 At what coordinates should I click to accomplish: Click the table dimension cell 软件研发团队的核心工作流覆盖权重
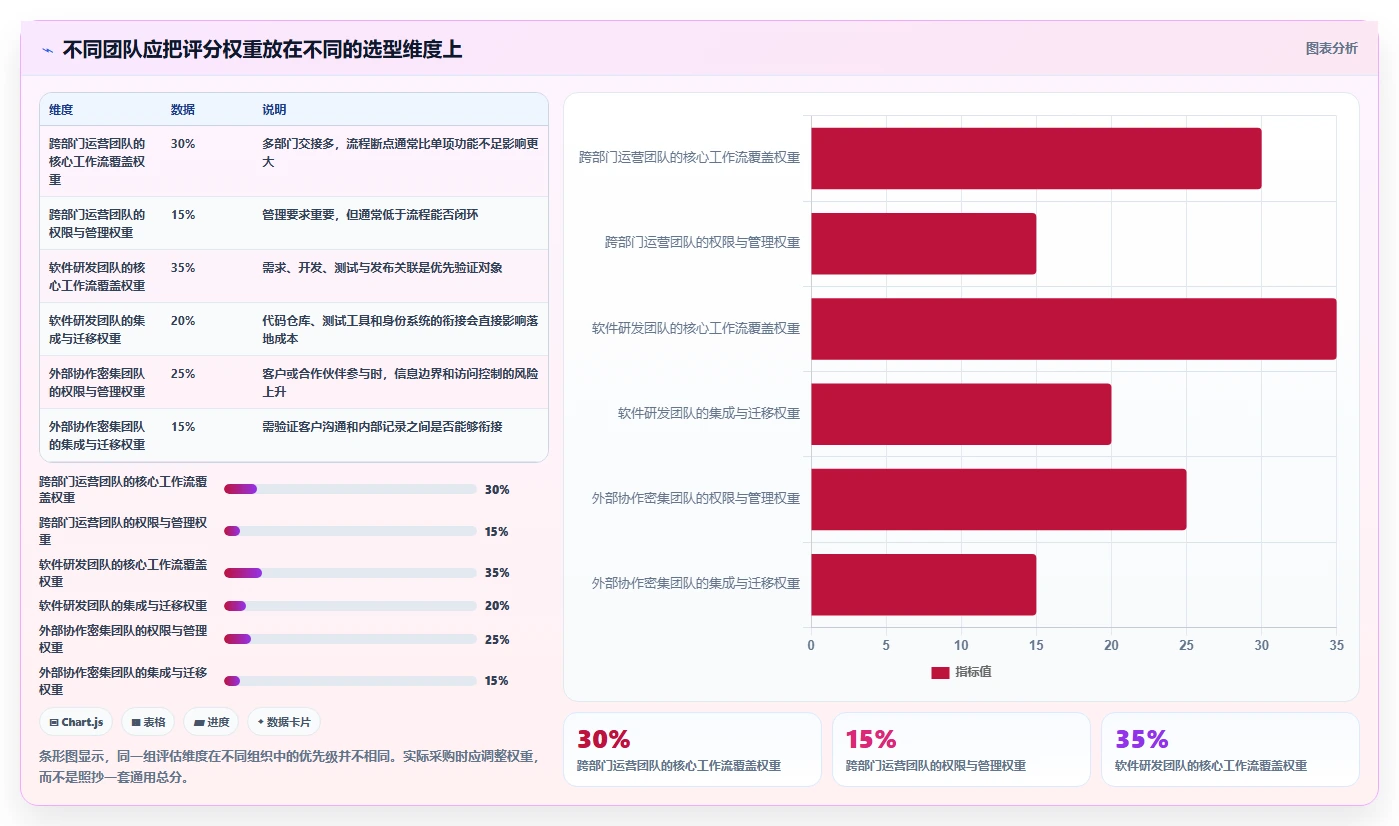click(98, 277)
